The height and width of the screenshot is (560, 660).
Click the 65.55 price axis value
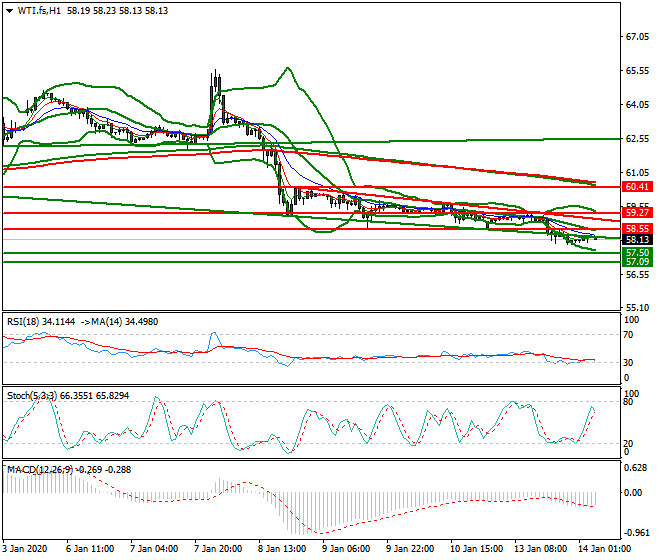(x=637, y=71)
